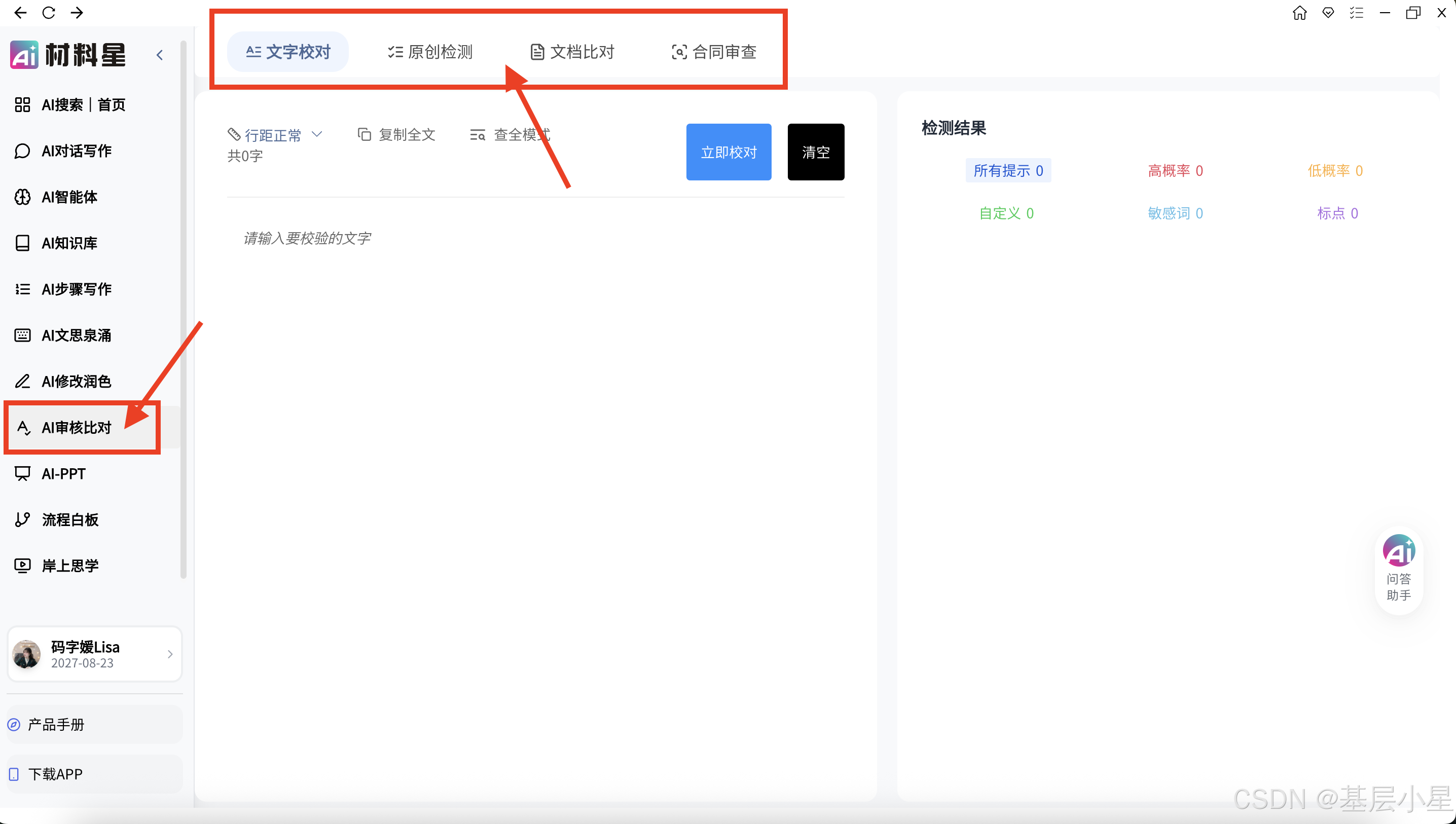1456x824 pixels.
Task: Open 流程白板 from the sidebar
Action: [69, 519]
